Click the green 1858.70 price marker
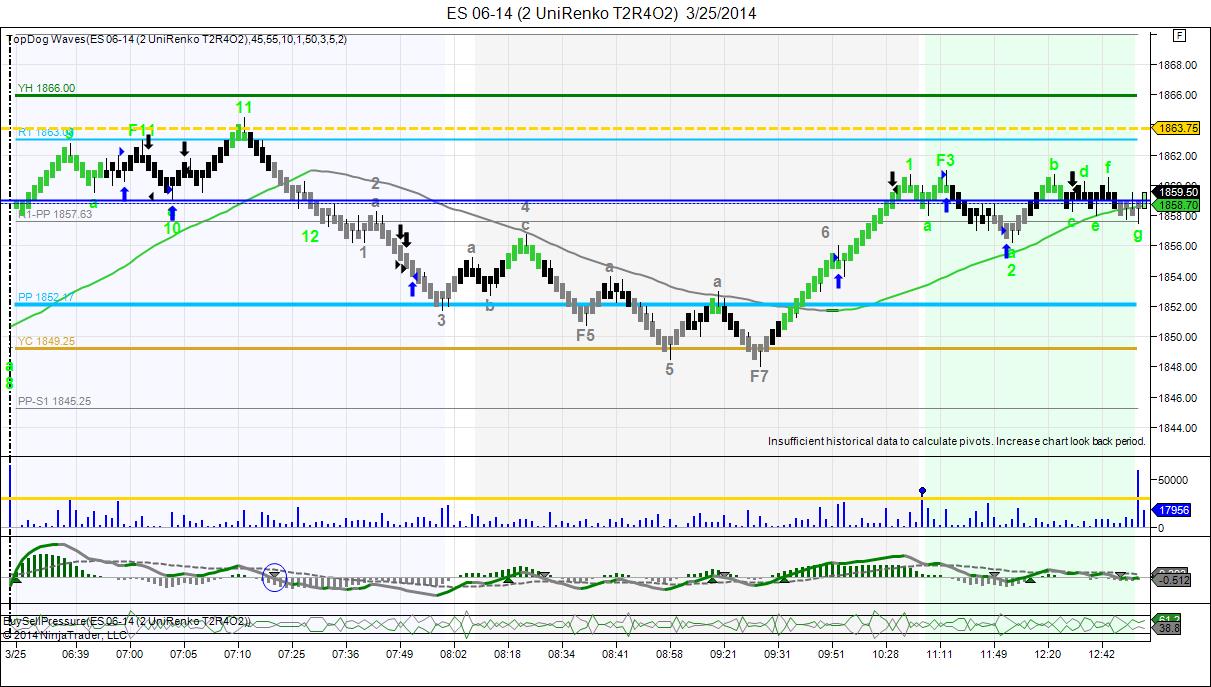The height and width of the screenshot is (687, 1211). 1177,203
